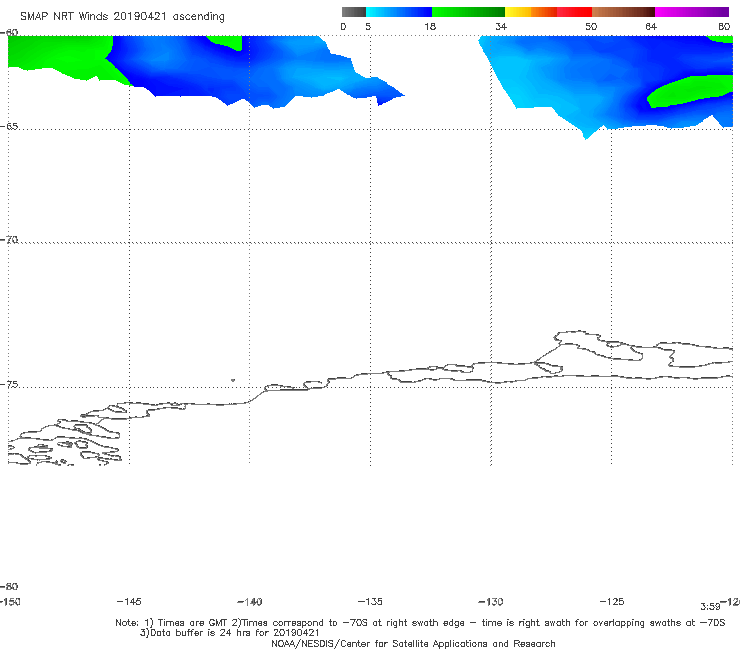Select the magenta-purple 64–80 colorbar segment

coord(692,12)
